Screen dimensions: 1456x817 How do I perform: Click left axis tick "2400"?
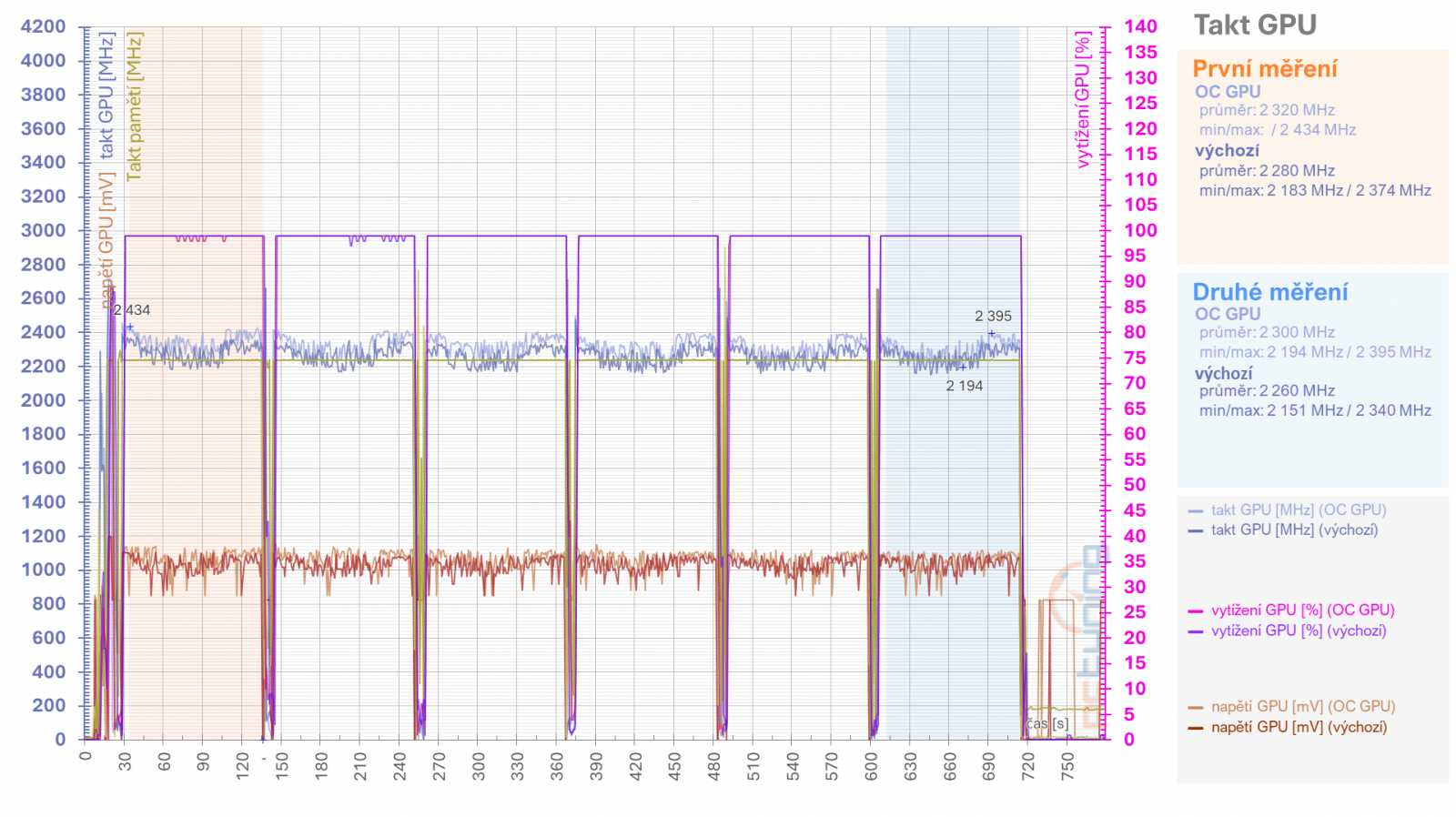pos(44,333)
